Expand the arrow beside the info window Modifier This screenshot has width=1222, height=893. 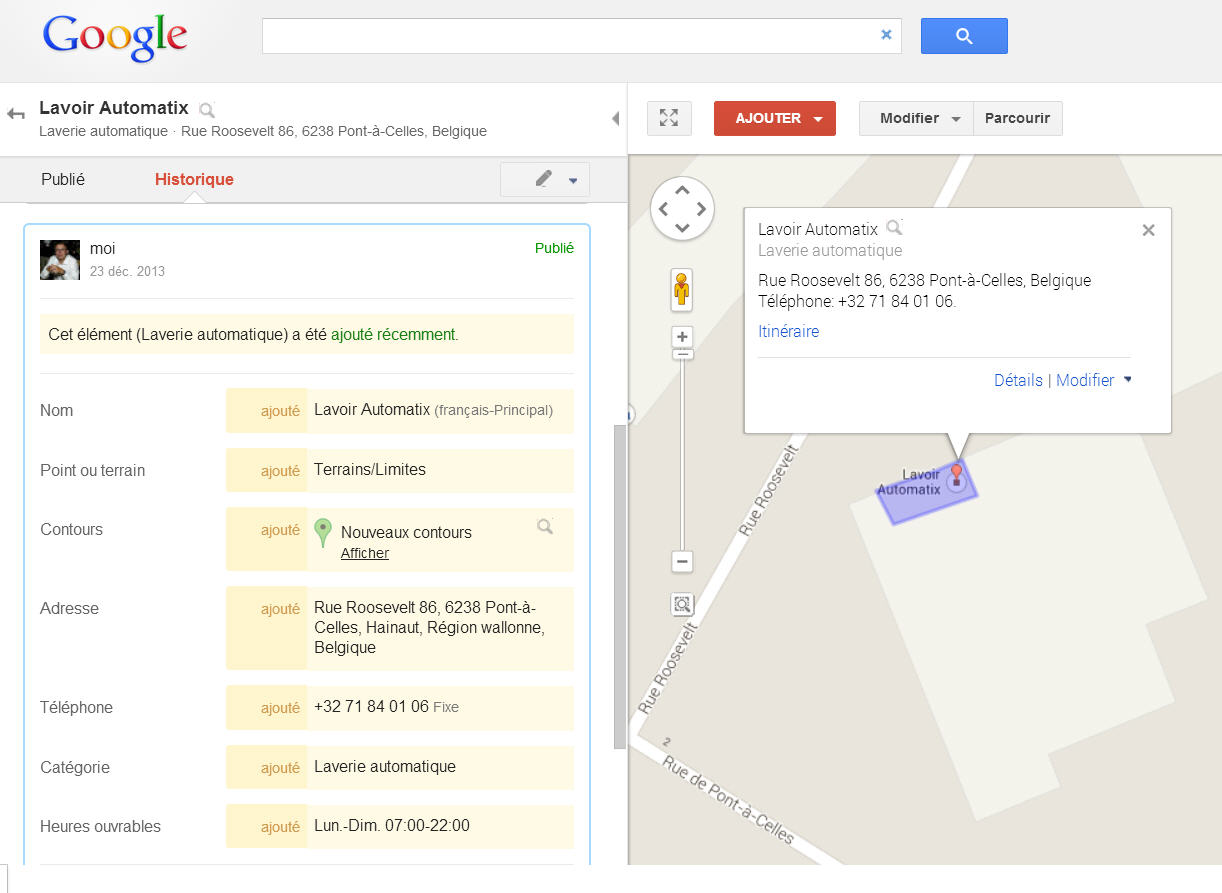[1128, 379]
